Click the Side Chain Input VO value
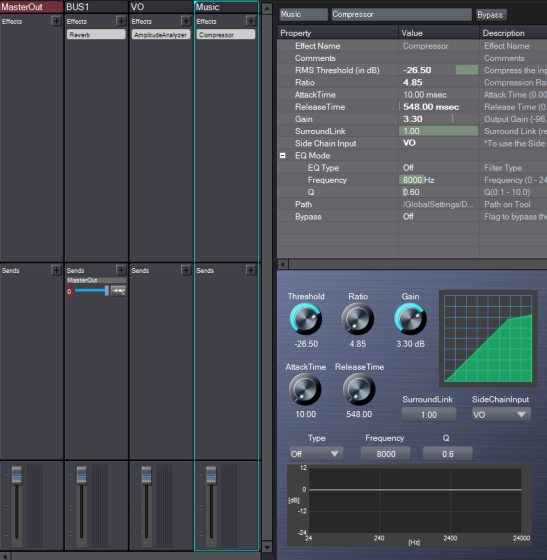Viewport: 547px width, 560px height. (x=438, y=143)
